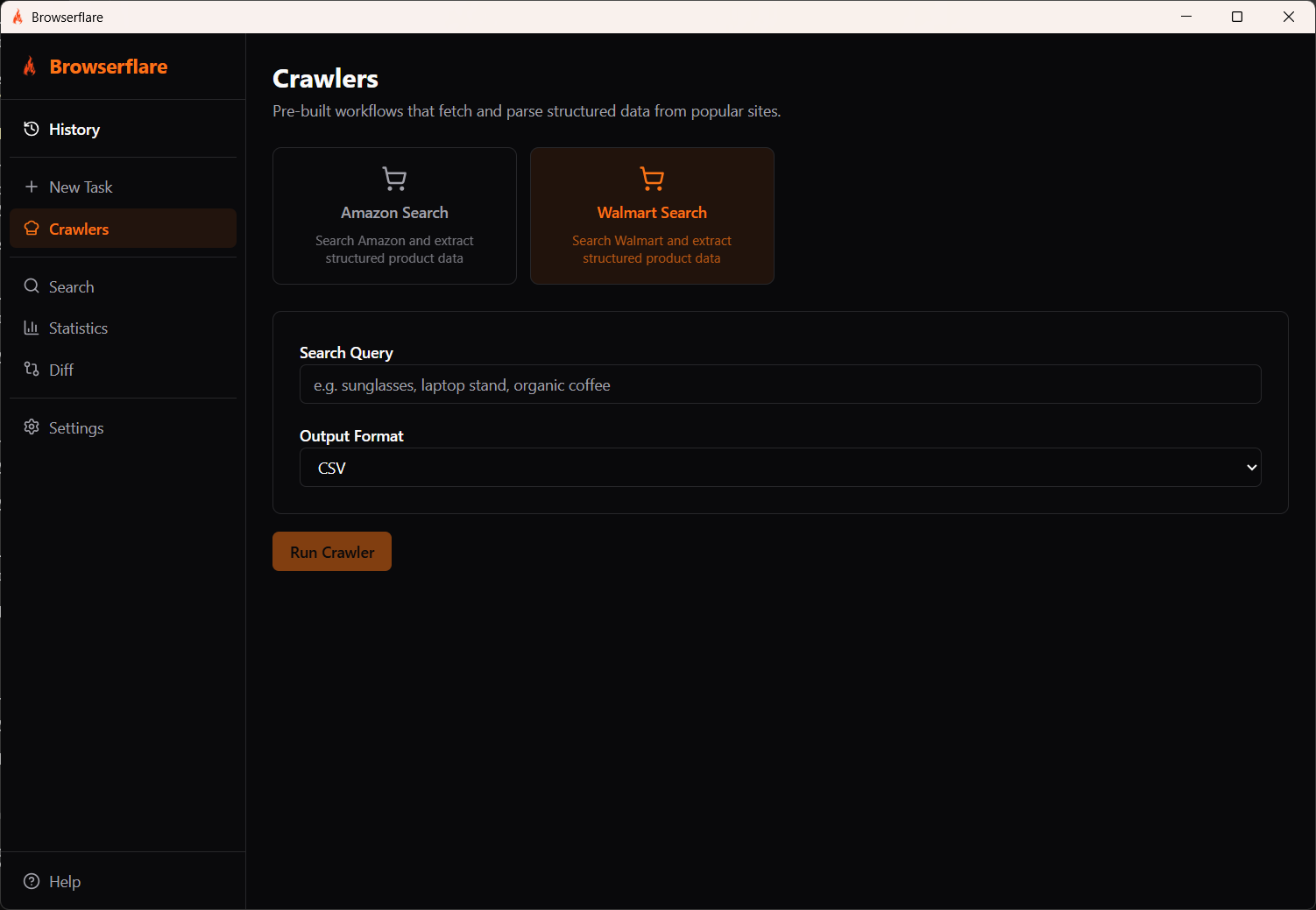
Task: Click the title bar Browserflare app icon
Action: point(18,17)
